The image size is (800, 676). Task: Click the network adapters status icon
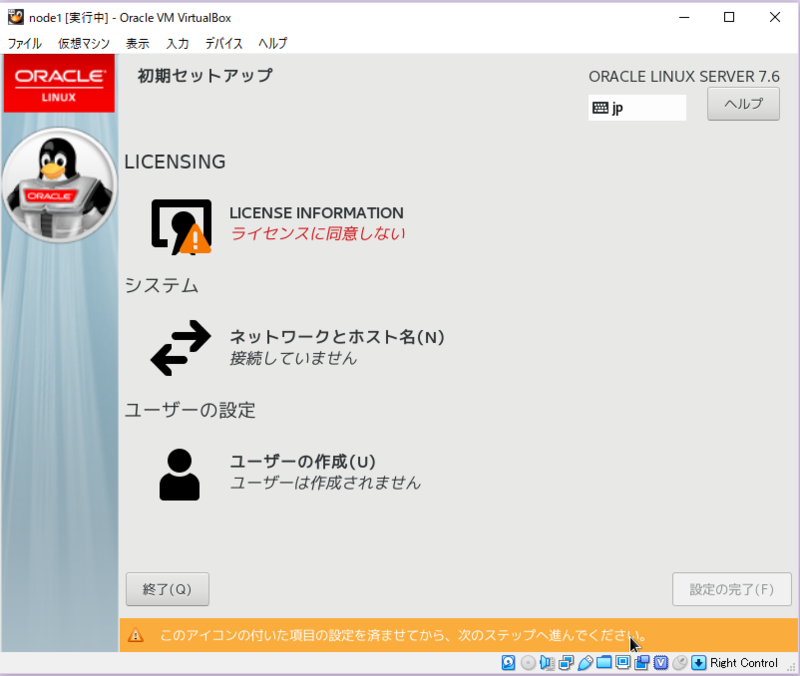coord(566,663)
